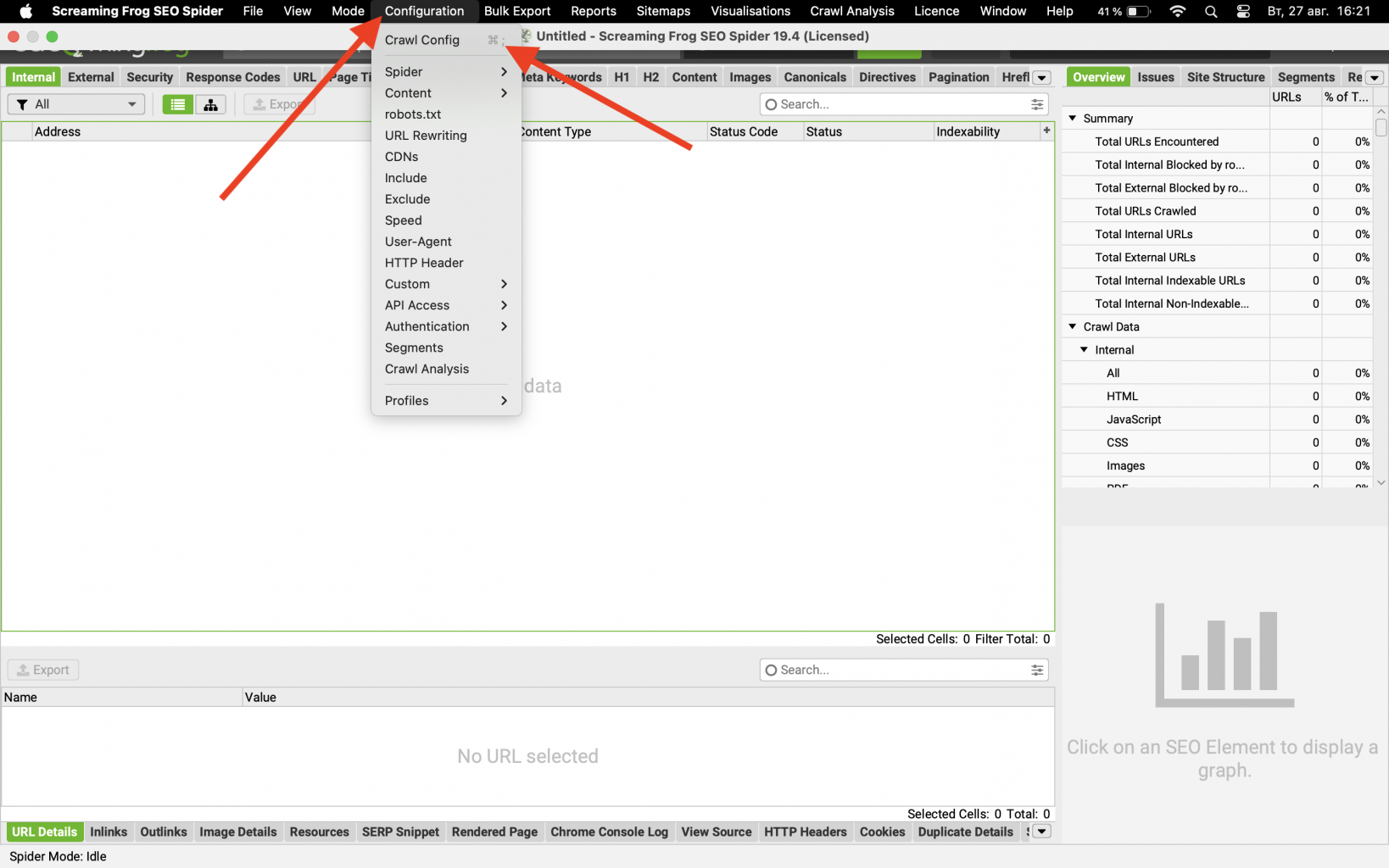
Task: Open Crawl Config menu item
Action: tap(446, 40)
